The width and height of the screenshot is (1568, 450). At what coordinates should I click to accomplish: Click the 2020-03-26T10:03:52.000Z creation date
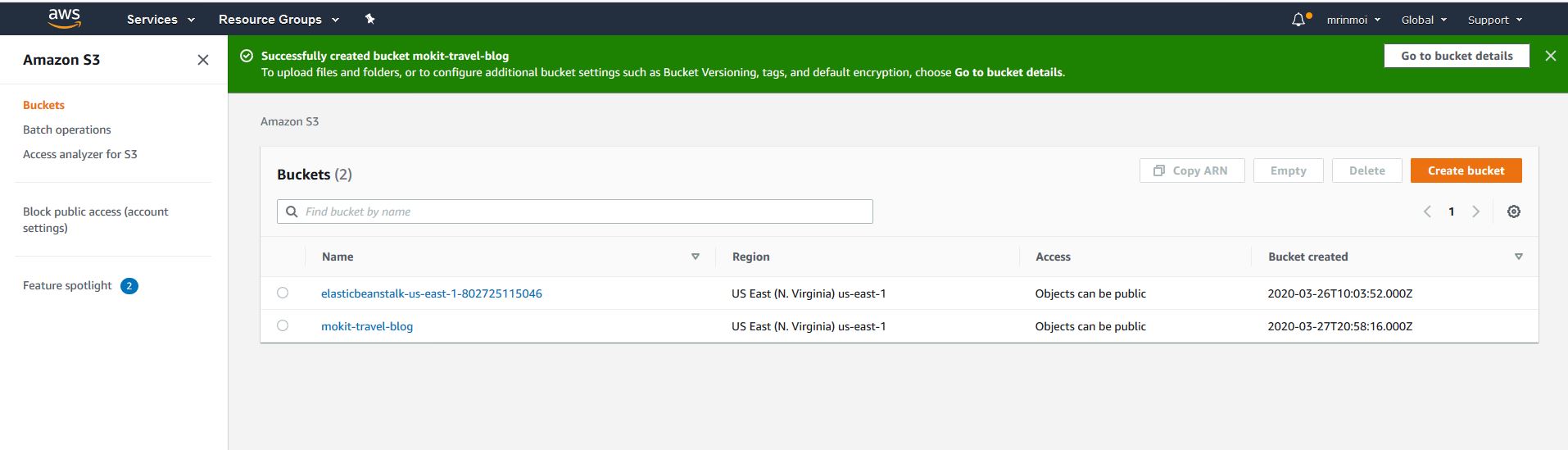point(1340,293)
